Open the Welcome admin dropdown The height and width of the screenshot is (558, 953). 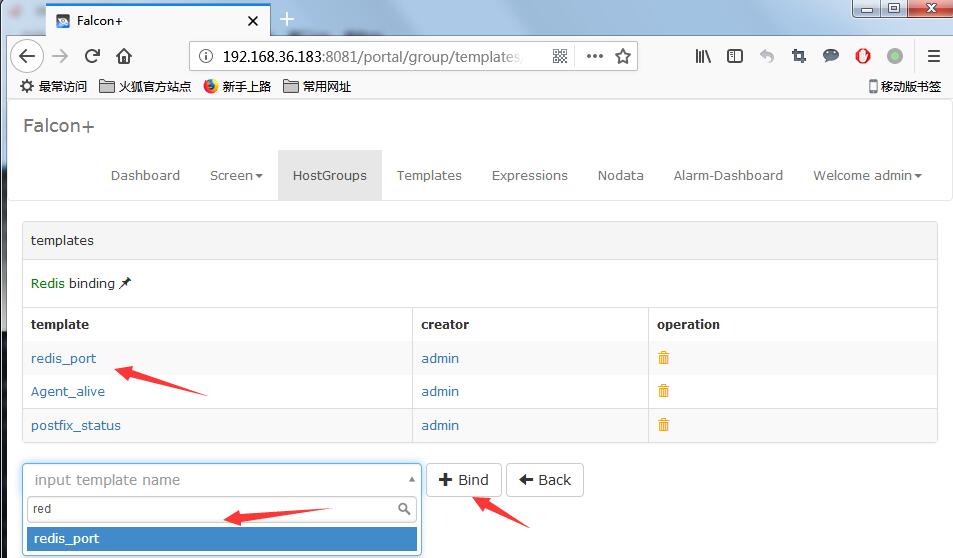click(867, 175)
